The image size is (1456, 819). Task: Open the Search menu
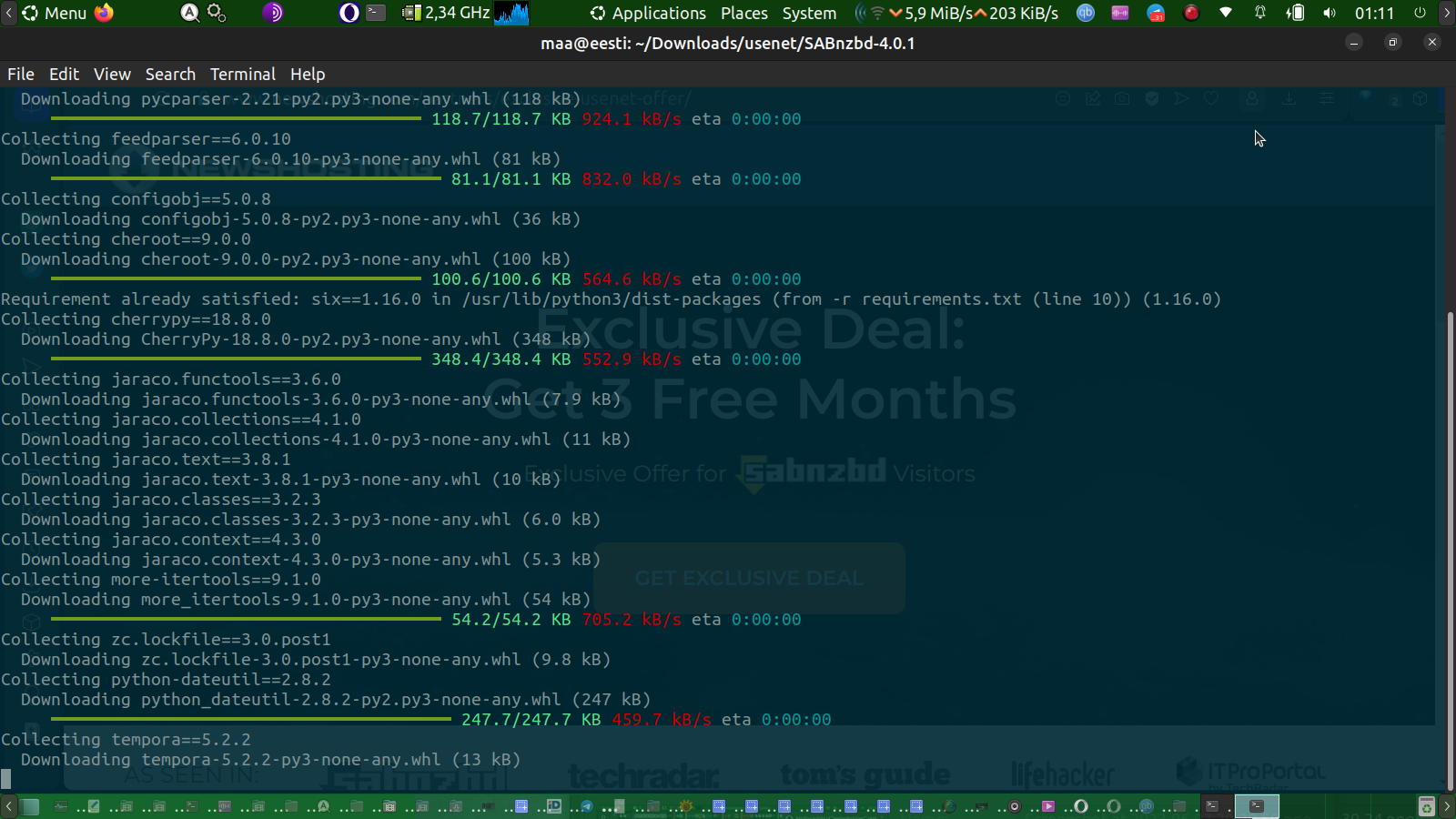[x=170, y=75]
